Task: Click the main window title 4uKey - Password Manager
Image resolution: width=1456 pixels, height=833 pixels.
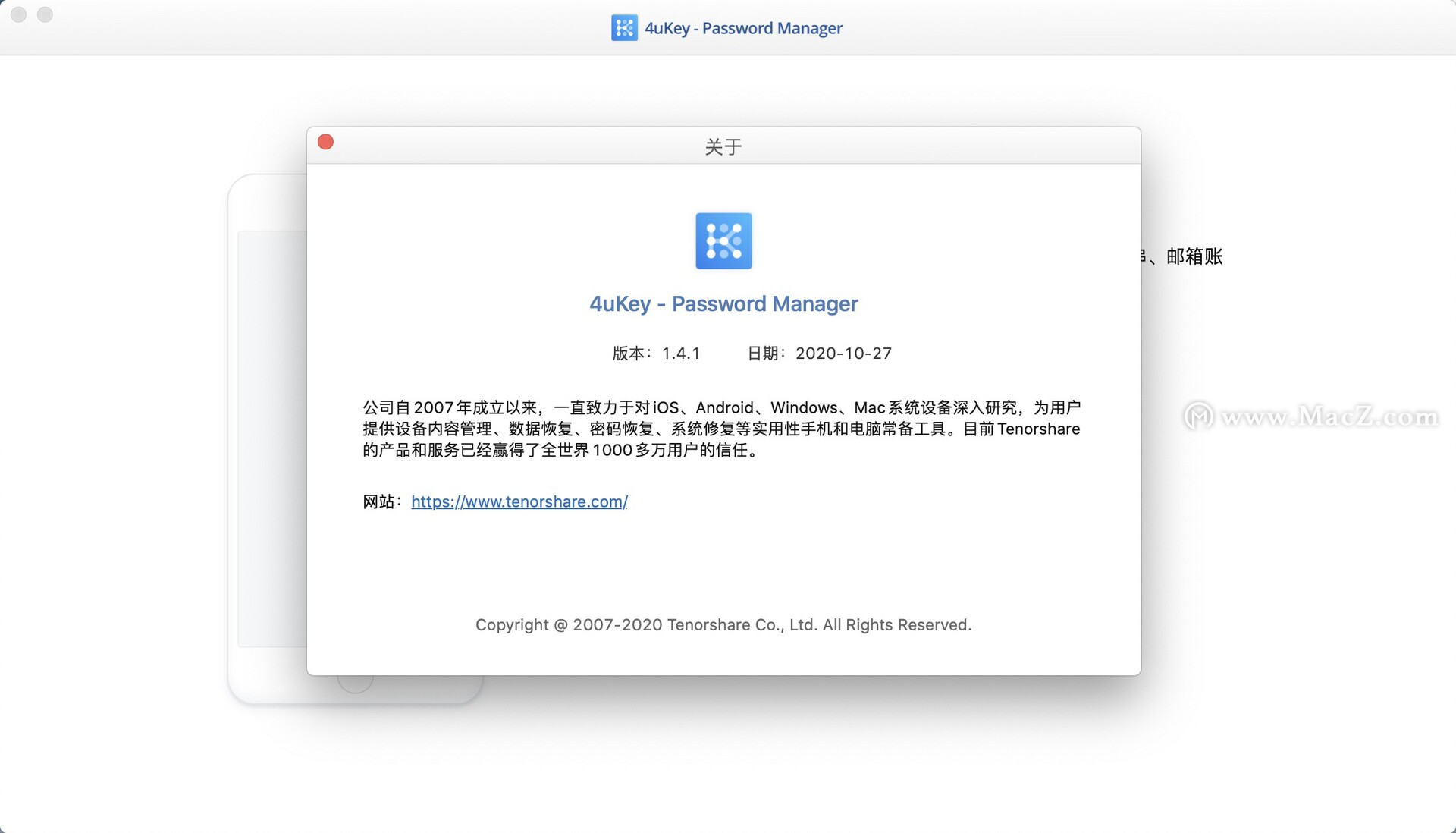Action: tap(743, 28)
